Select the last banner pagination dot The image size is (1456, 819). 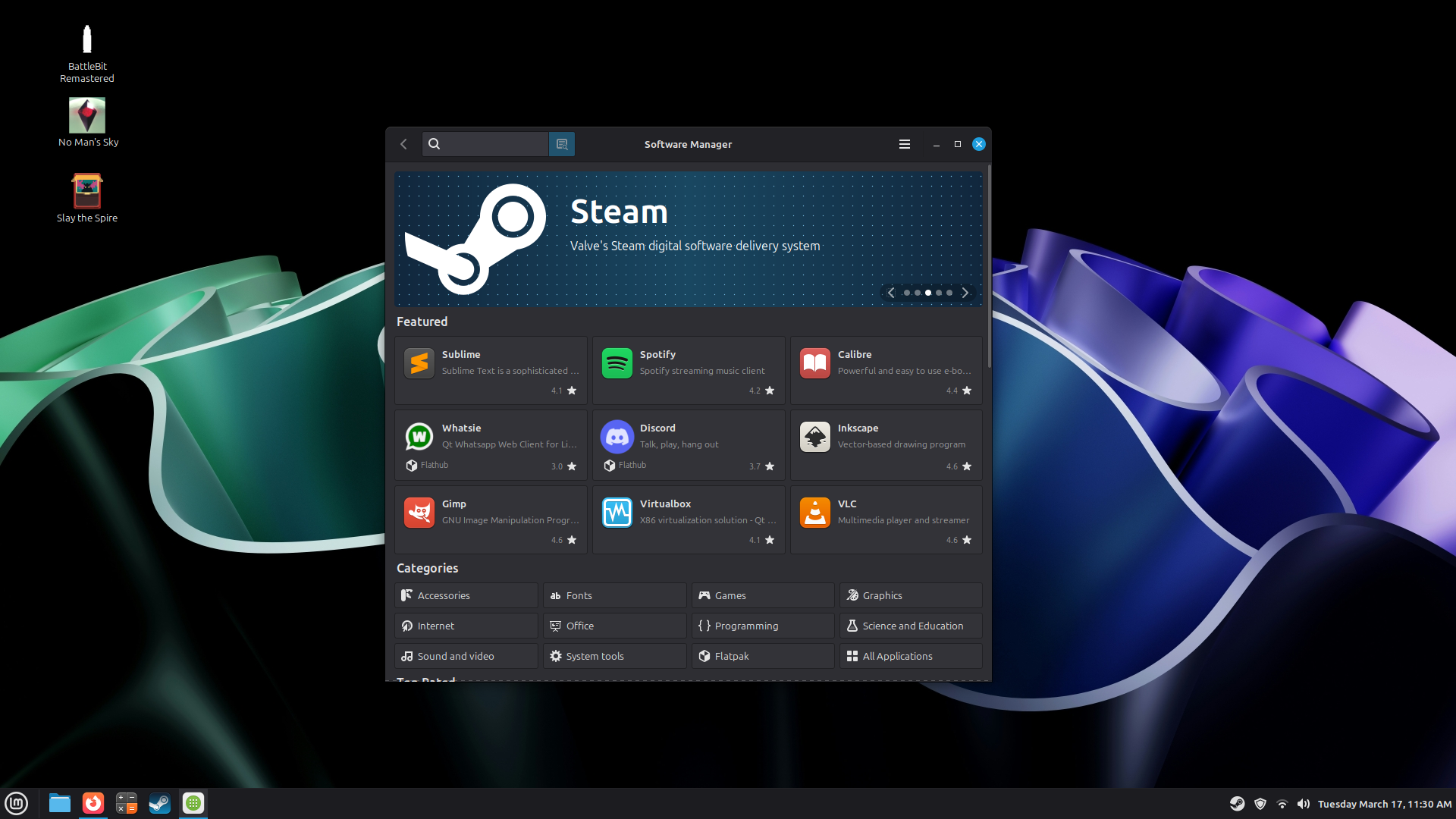[x=949, y=293]
